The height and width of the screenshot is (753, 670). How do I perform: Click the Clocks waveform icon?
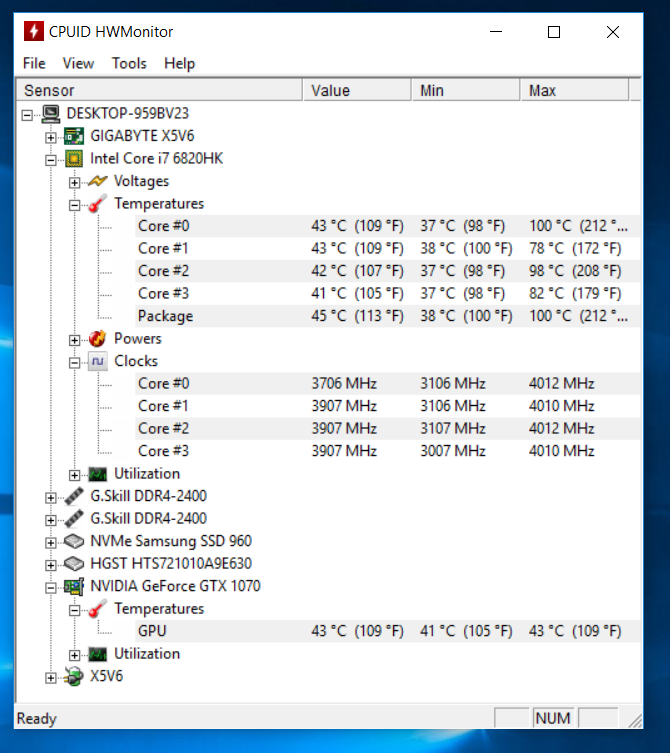97,361
